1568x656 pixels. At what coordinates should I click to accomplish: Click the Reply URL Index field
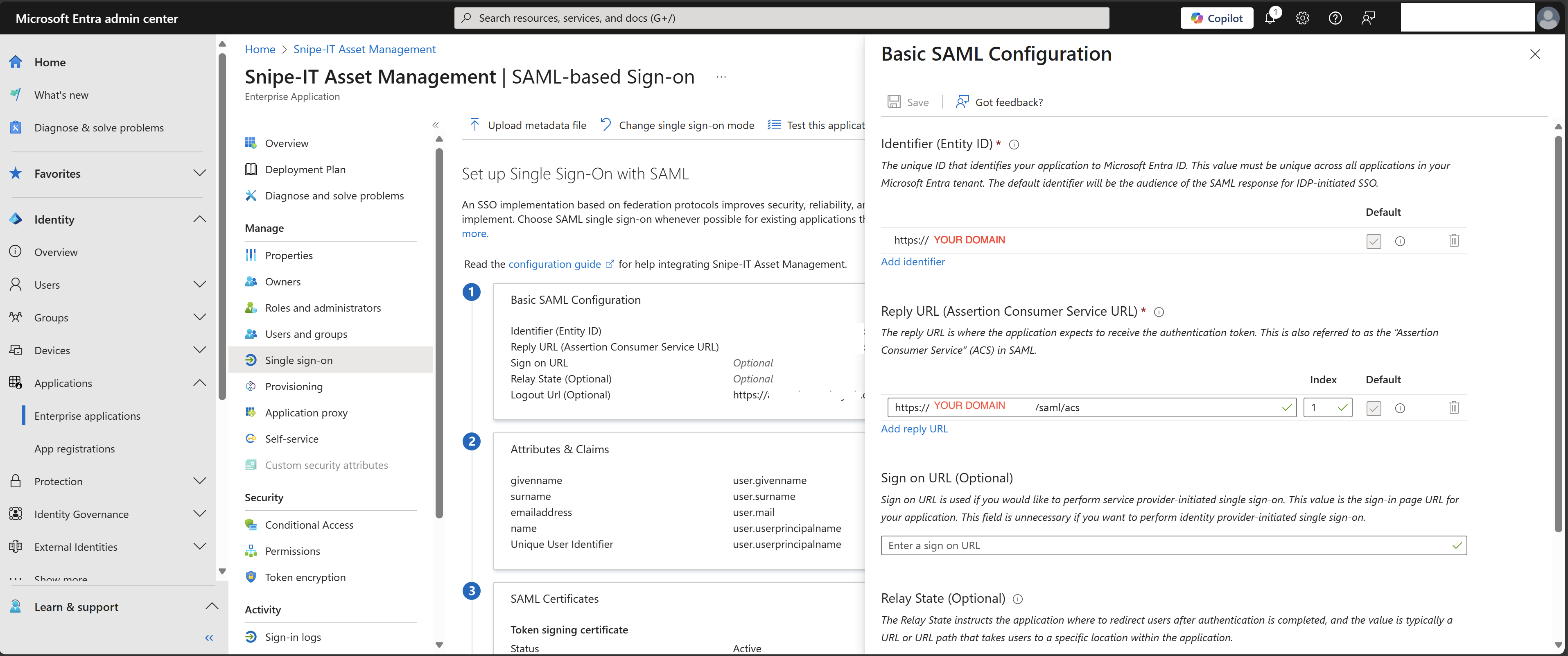click(1327, 407)
